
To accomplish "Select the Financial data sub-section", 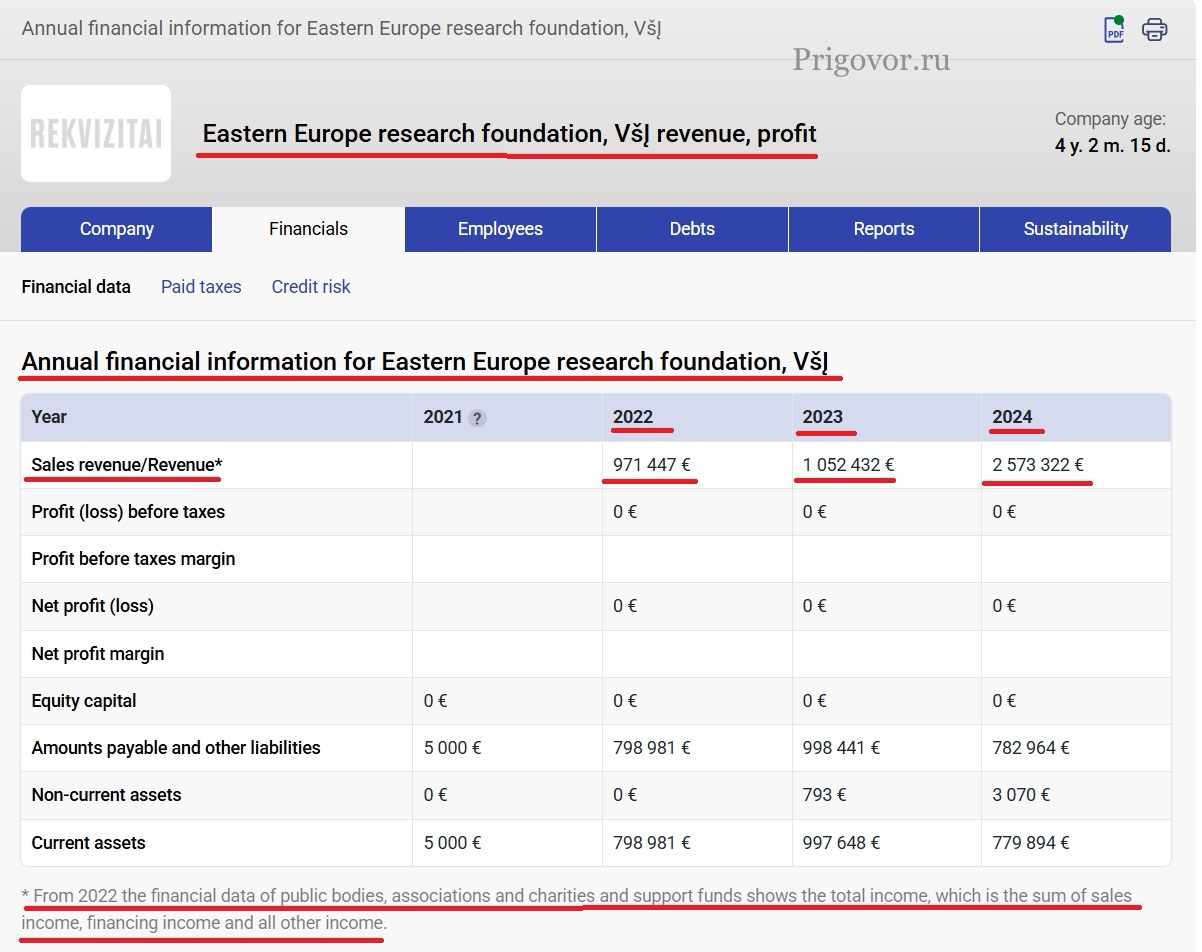I will point(76,287).
